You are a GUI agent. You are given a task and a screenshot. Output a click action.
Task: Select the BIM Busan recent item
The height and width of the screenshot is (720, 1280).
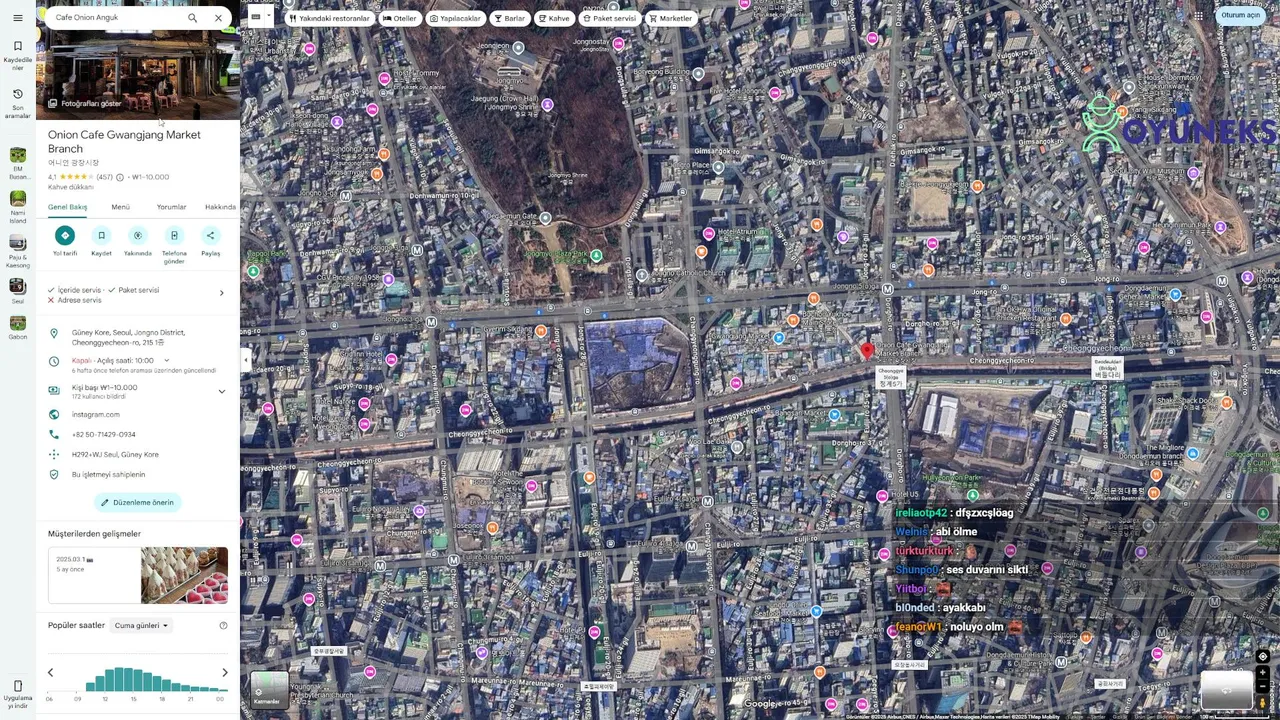click(17, 164)
